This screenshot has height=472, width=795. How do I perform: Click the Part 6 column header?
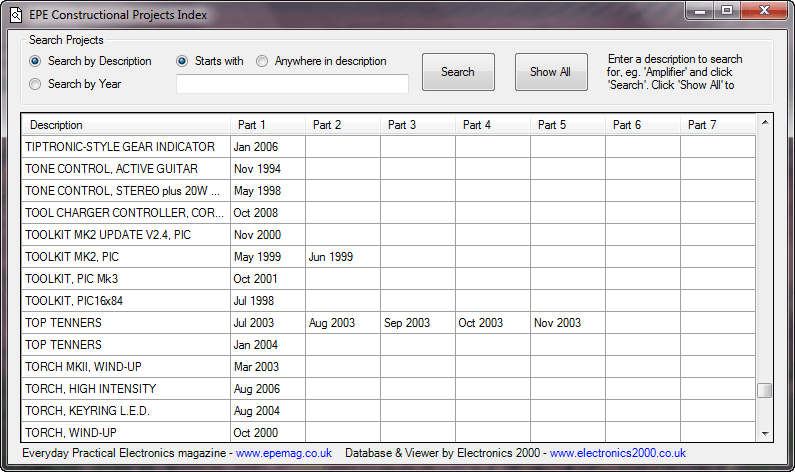643,125
